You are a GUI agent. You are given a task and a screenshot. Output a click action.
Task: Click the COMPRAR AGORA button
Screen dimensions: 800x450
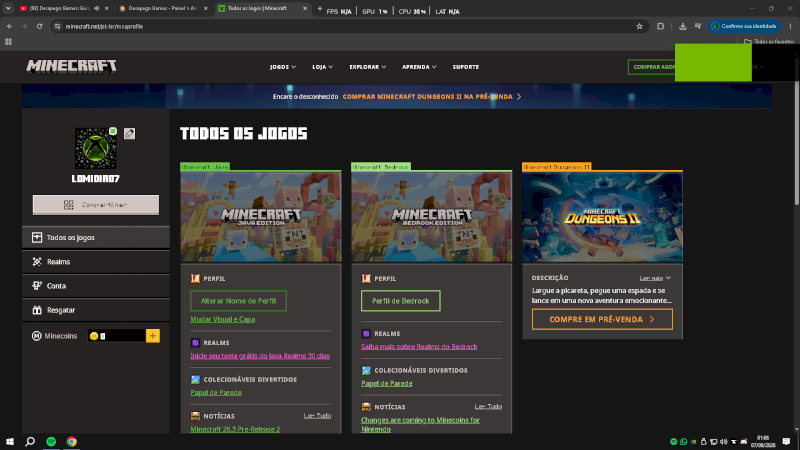point(652,67)
